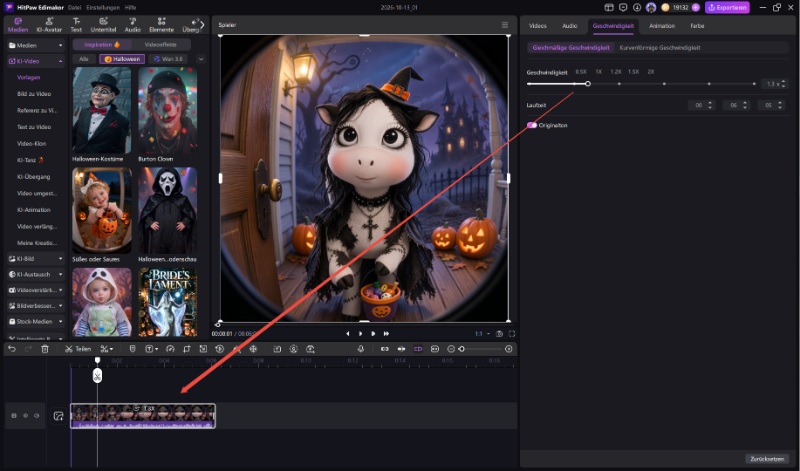The height and width of the screenshot is (471, 800).
Task: Open the Medien tab in top toolbar
Action: click(x=18, y=25)
